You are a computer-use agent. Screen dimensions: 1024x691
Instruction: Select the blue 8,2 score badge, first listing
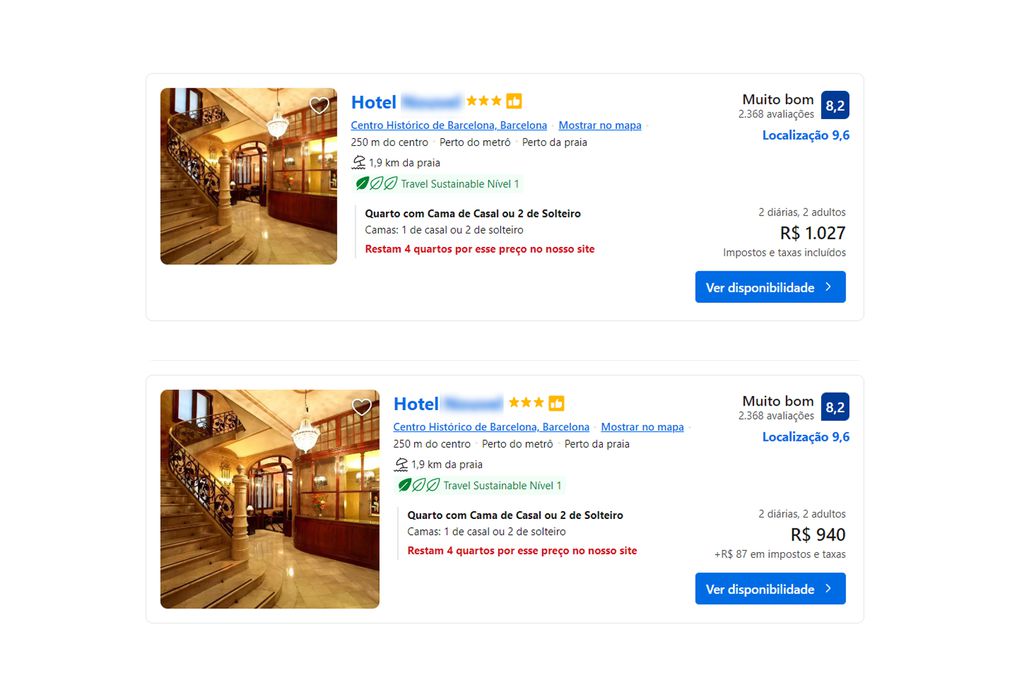click(835, 104)
